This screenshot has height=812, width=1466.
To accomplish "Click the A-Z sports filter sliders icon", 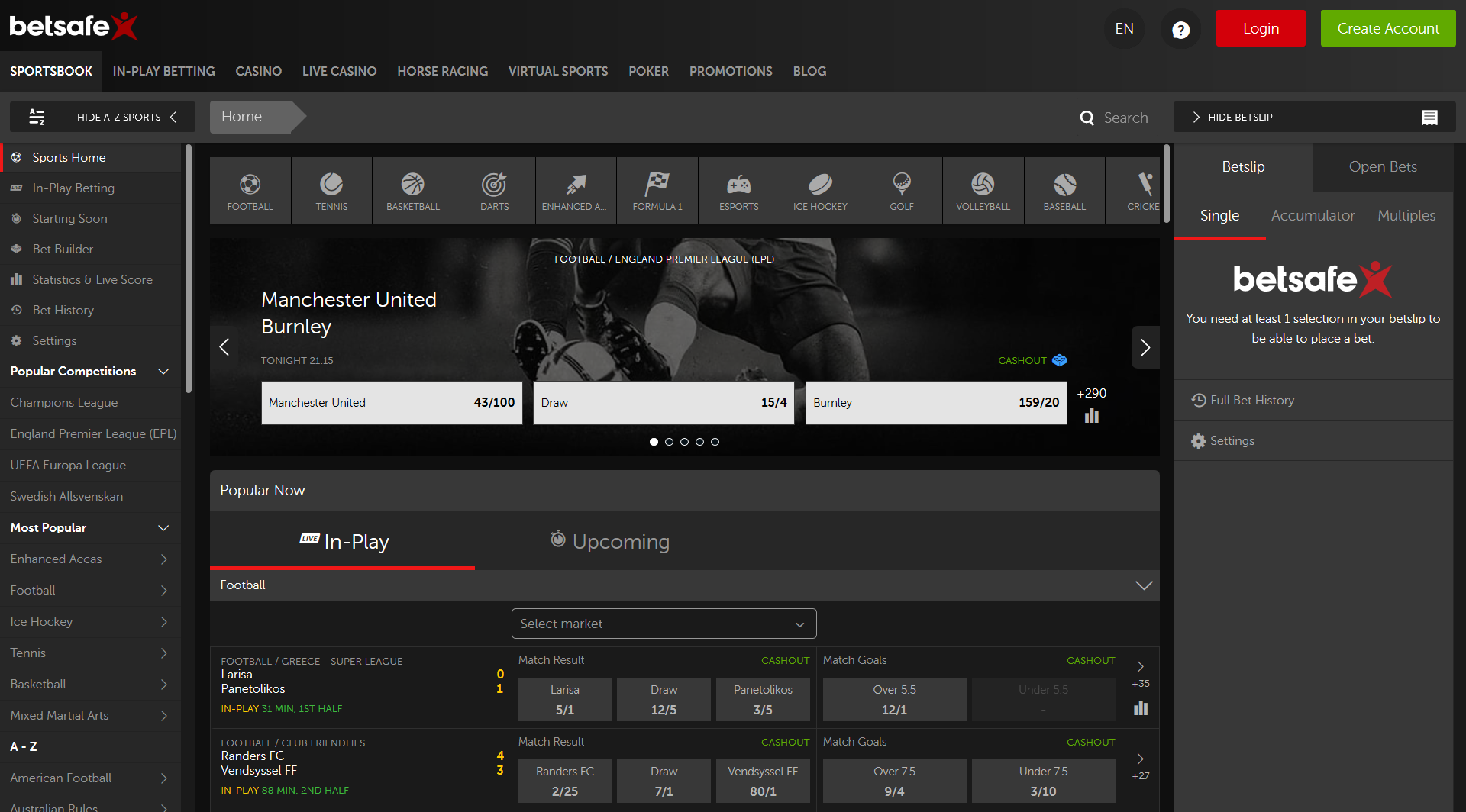I will [37, 117].
